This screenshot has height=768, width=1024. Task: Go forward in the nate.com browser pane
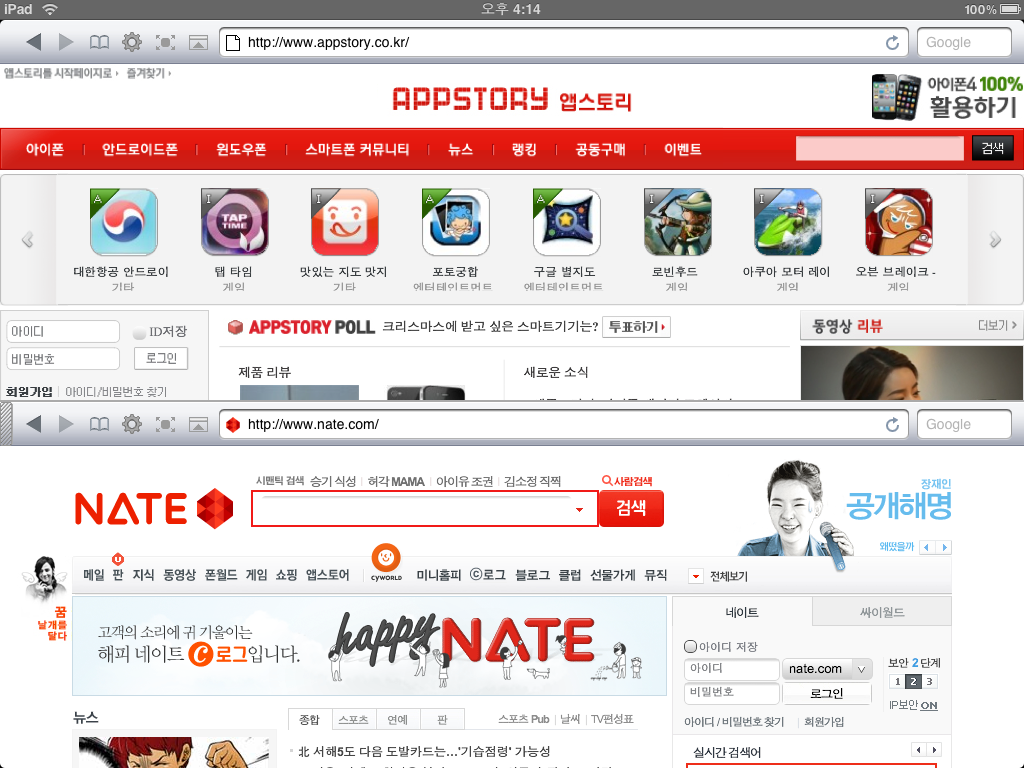(66, 424)
